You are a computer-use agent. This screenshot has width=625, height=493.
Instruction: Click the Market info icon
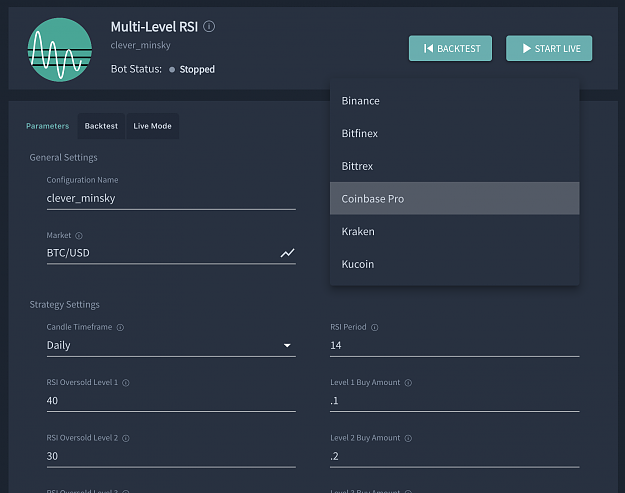pos(79,236)
